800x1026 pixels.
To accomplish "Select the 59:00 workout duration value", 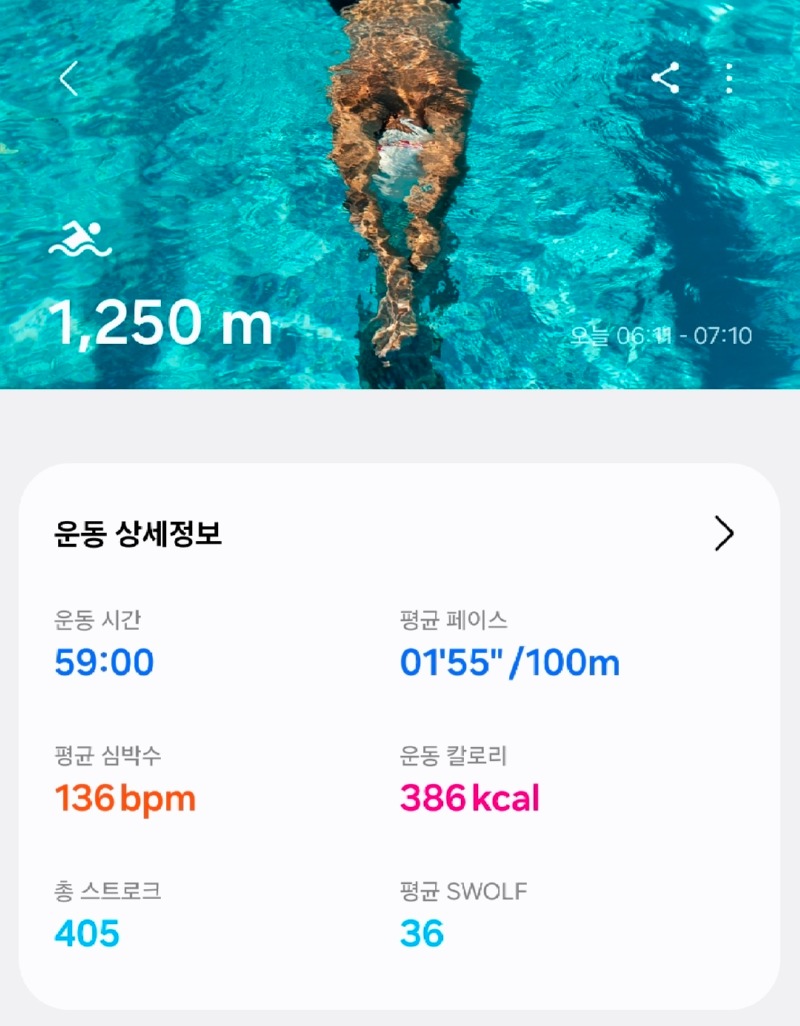I will click(104, 663).
